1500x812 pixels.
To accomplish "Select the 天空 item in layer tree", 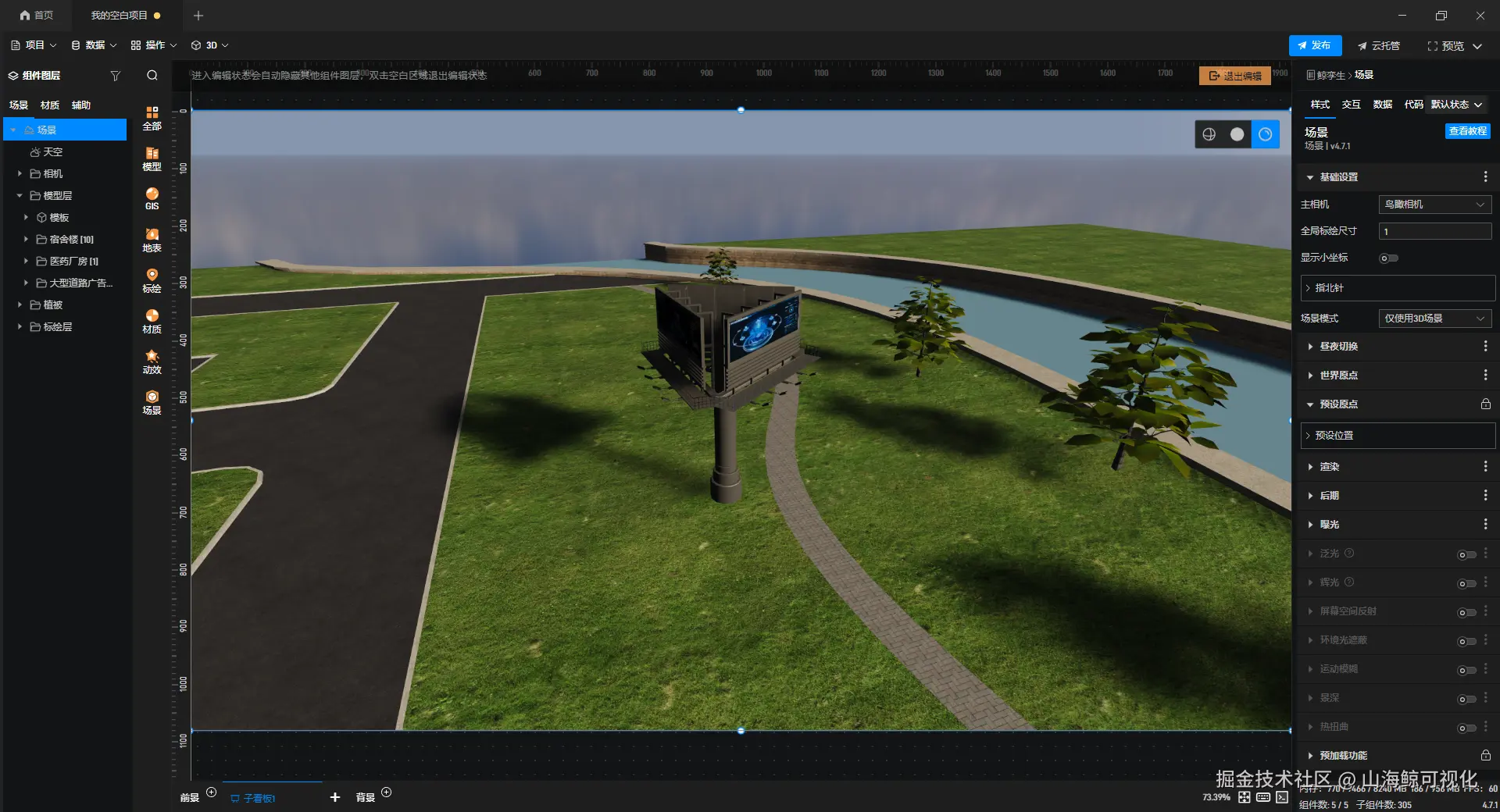I will pyautogui.click(x=47, y=151).
